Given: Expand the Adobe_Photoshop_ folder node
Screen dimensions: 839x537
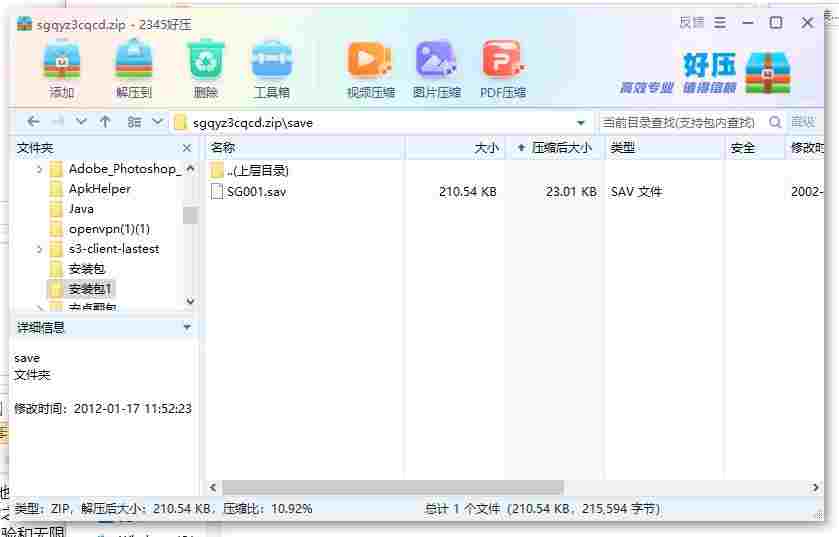Looking at the screenshot, I should [39, 169].
